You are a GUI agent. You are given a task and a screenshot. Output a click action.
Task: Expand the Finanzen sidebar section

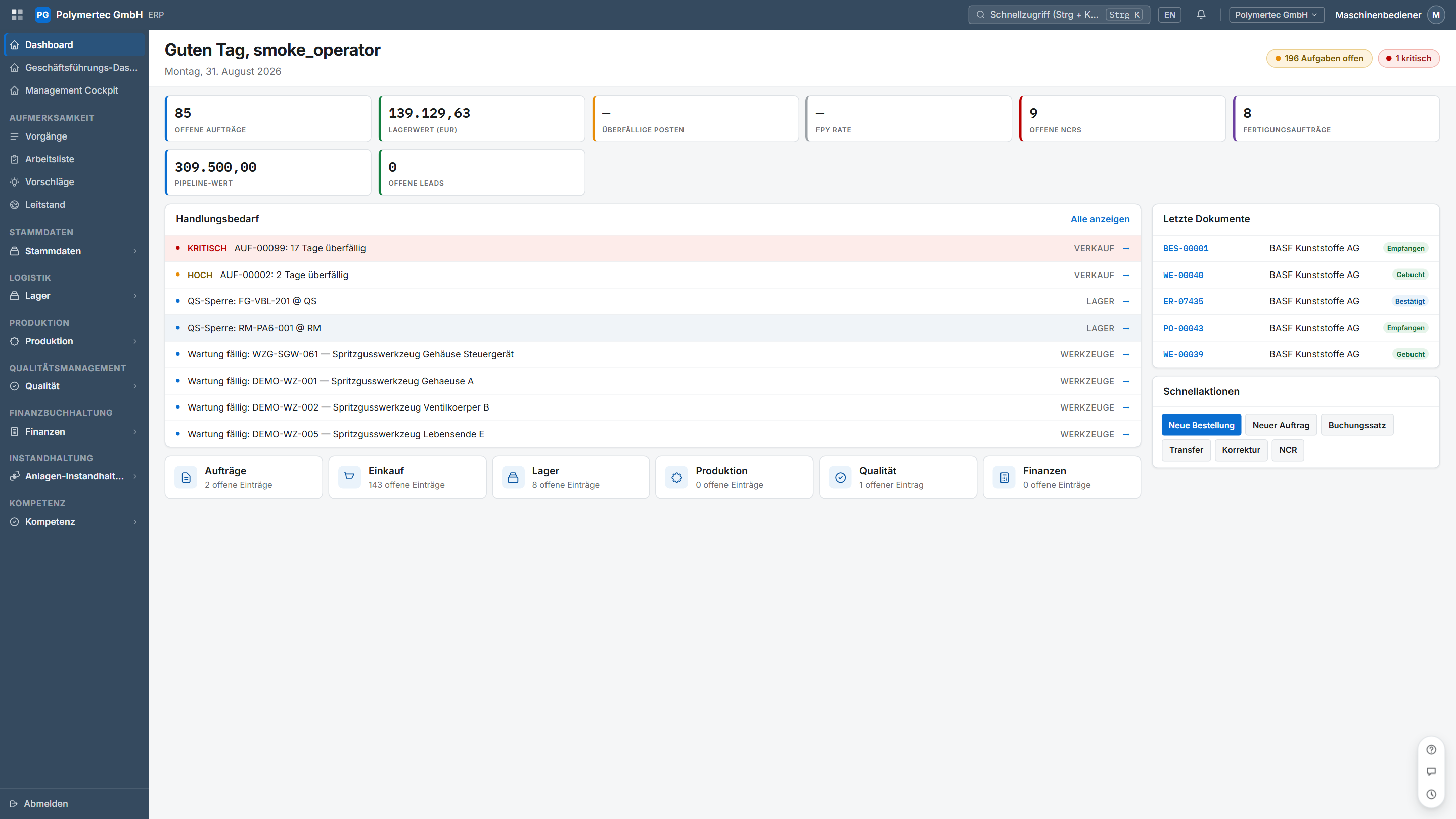pos(73,431)
